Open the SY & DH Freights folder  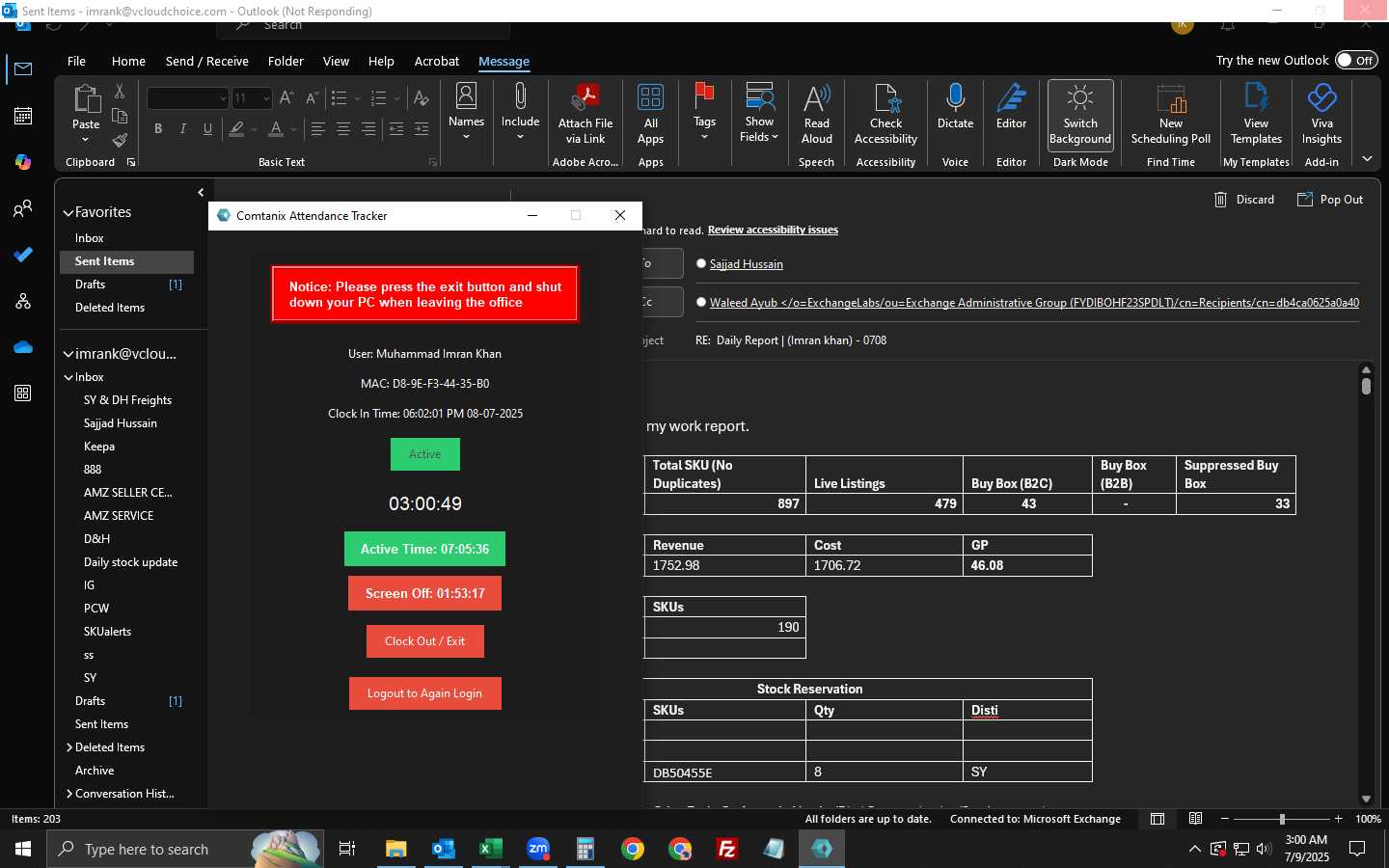point(127,400)
